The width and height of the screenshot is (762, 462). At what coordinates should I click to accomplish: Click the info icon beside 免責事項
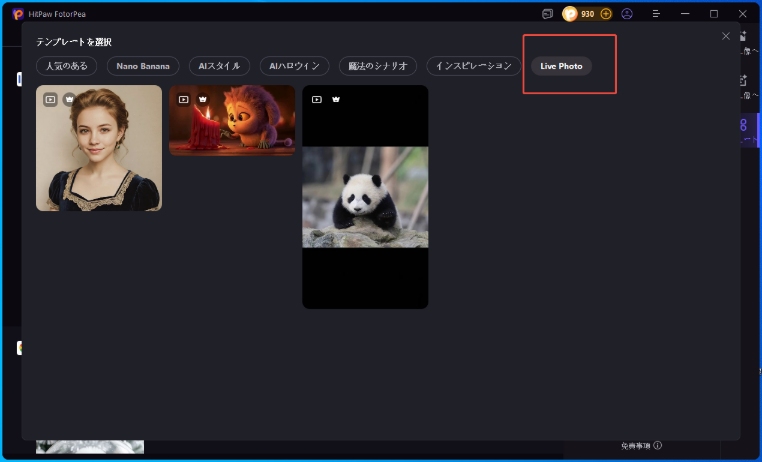[x=658, y=446]
